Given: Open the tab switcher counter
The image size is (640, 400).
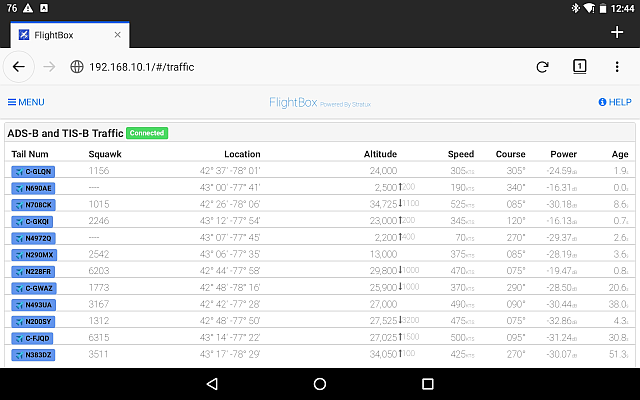Looking at the screenshot, I should pos(579,67).
